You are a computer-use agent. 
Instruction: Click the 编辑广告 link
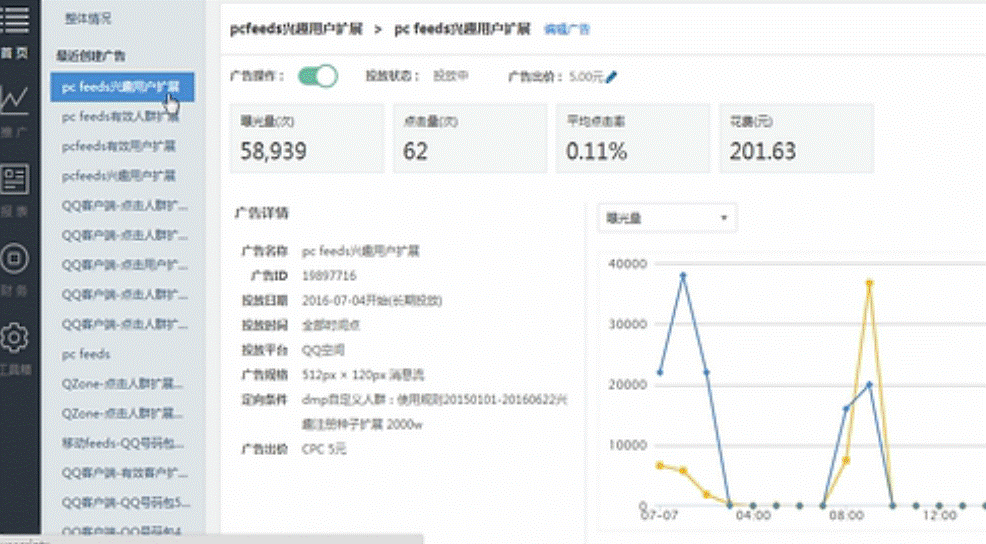point(566,29)
